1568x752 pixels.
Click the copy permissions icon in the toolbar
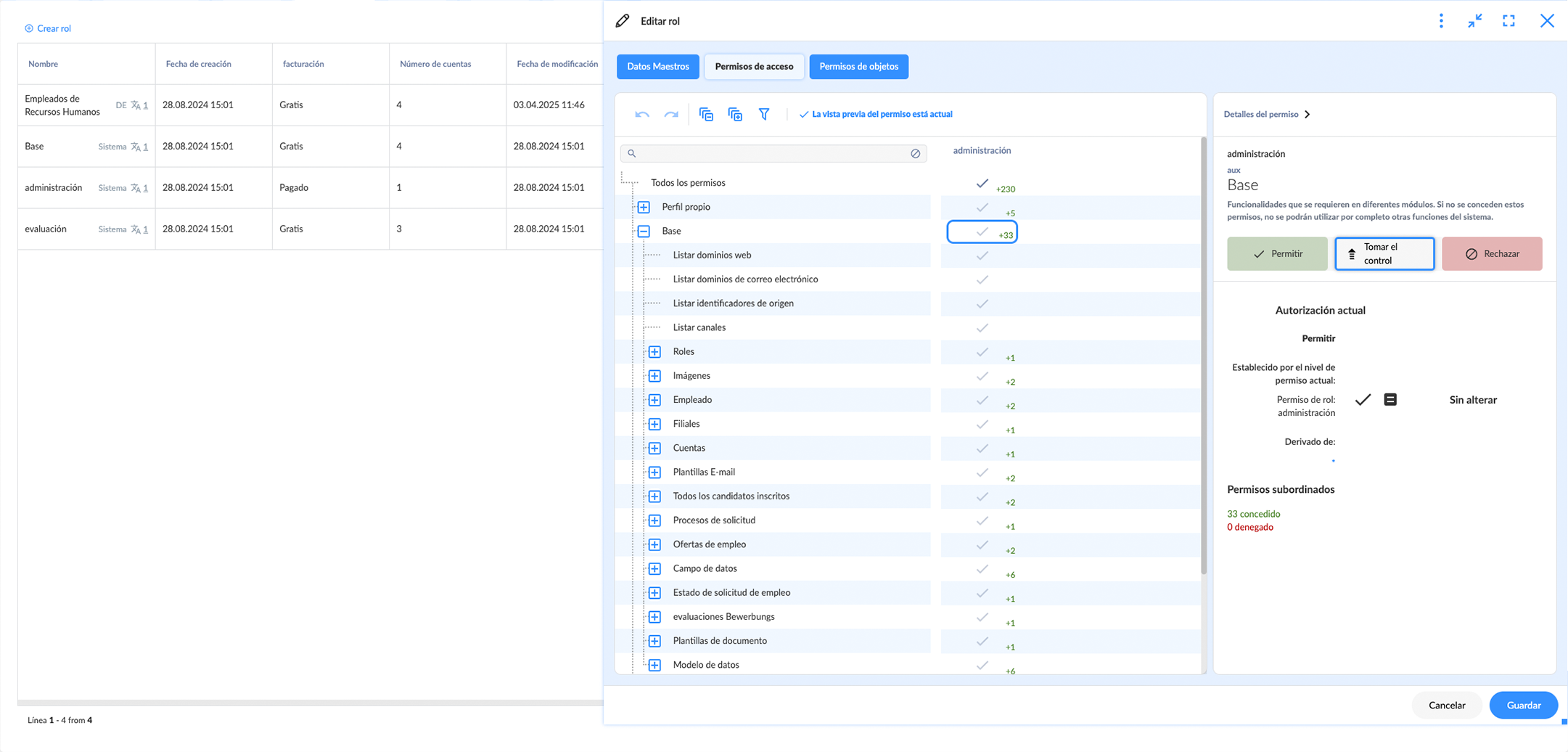point(706,115)
